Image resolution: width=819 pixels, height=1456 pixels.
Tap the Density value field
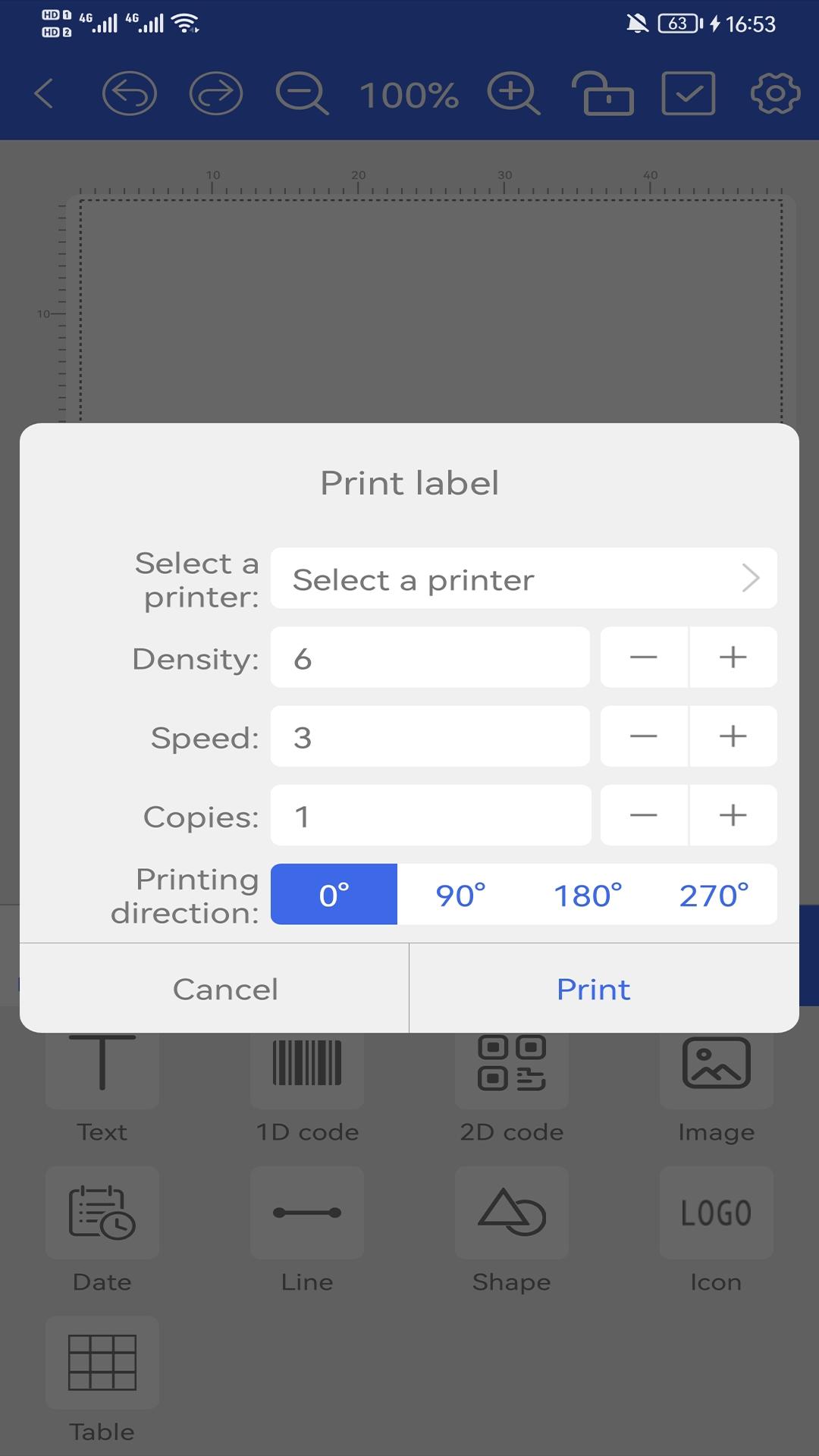pyautogui.click(x=431, y=657)
